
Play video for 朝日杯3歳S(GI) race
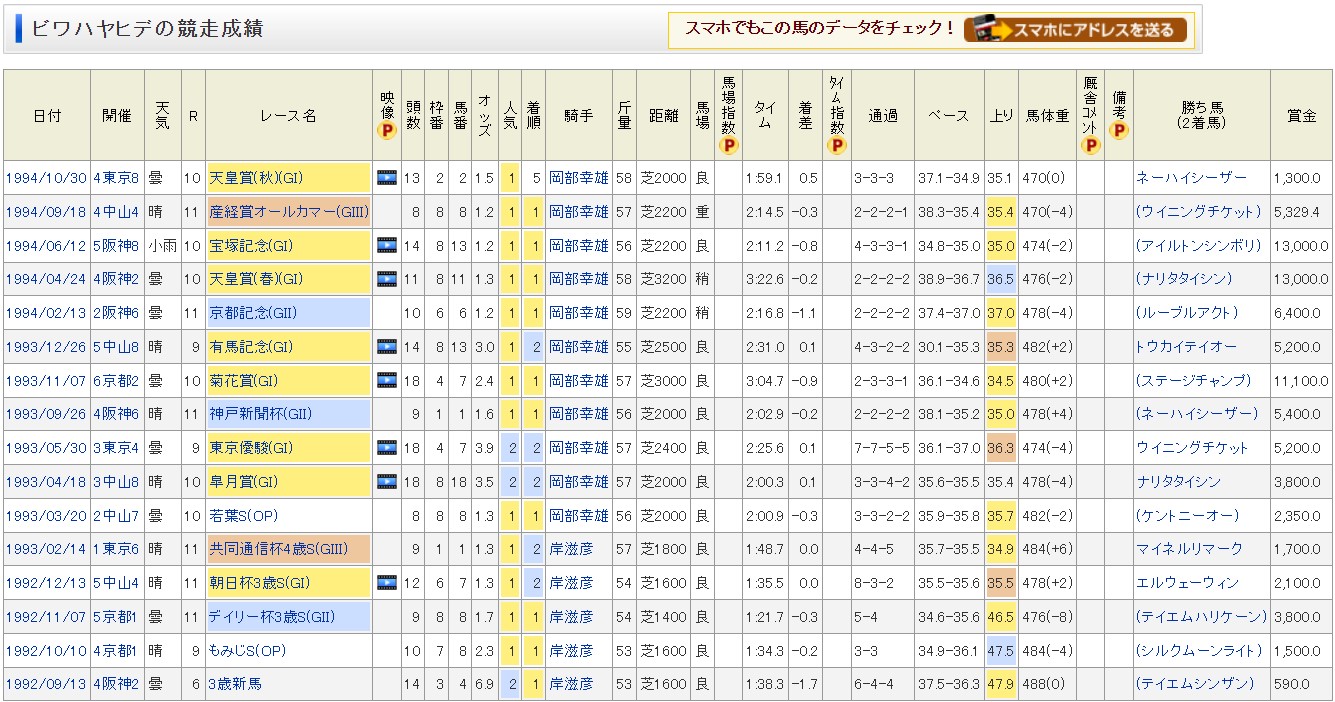point(387,583)
